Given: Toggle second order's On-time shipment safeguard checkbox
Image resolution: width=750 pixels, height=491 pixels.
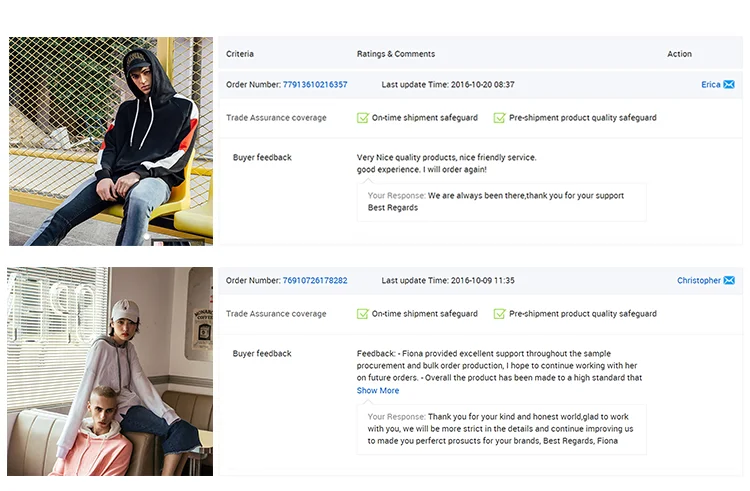Looking at the screenshot, I should [363, 314].
